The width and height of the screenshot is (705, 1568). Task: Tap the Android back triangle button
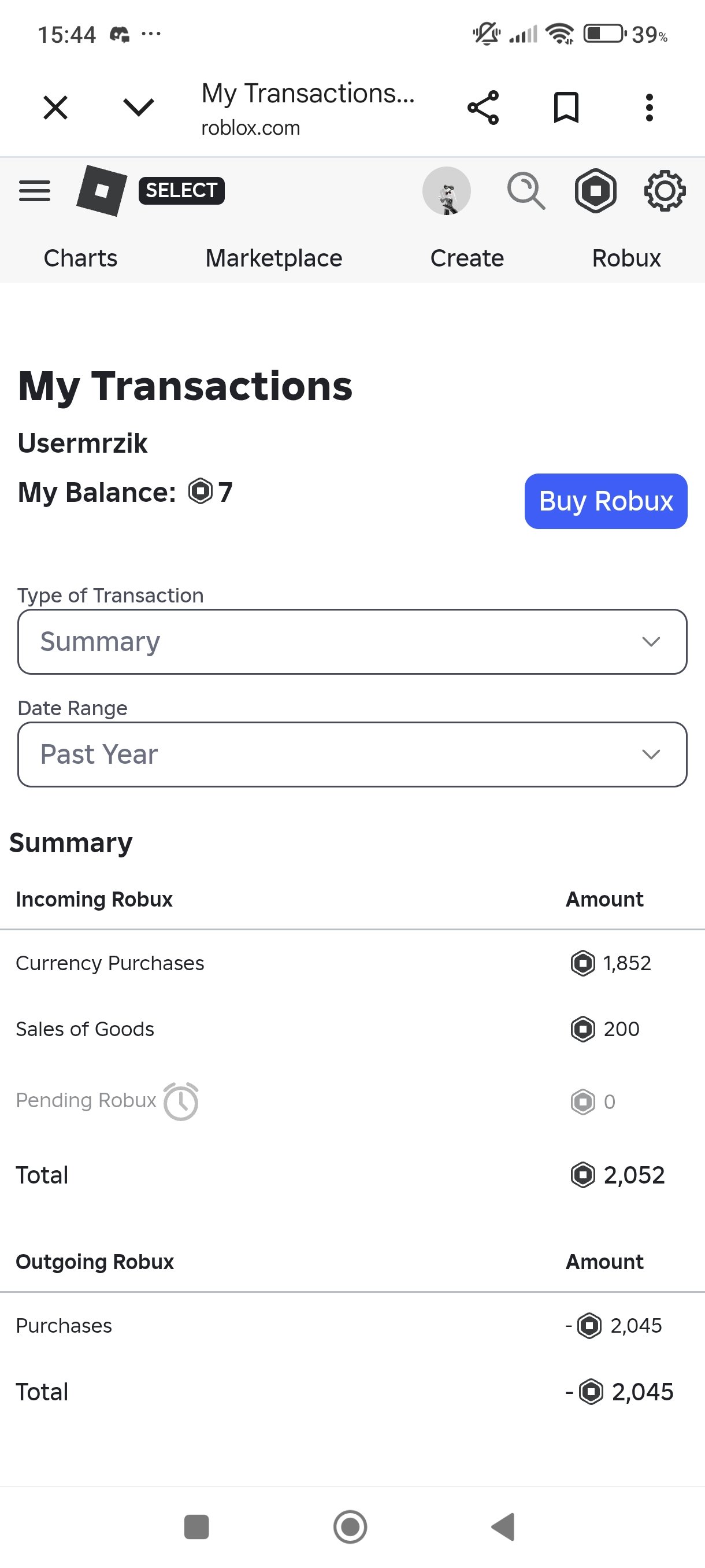(x=504, y=1526)
